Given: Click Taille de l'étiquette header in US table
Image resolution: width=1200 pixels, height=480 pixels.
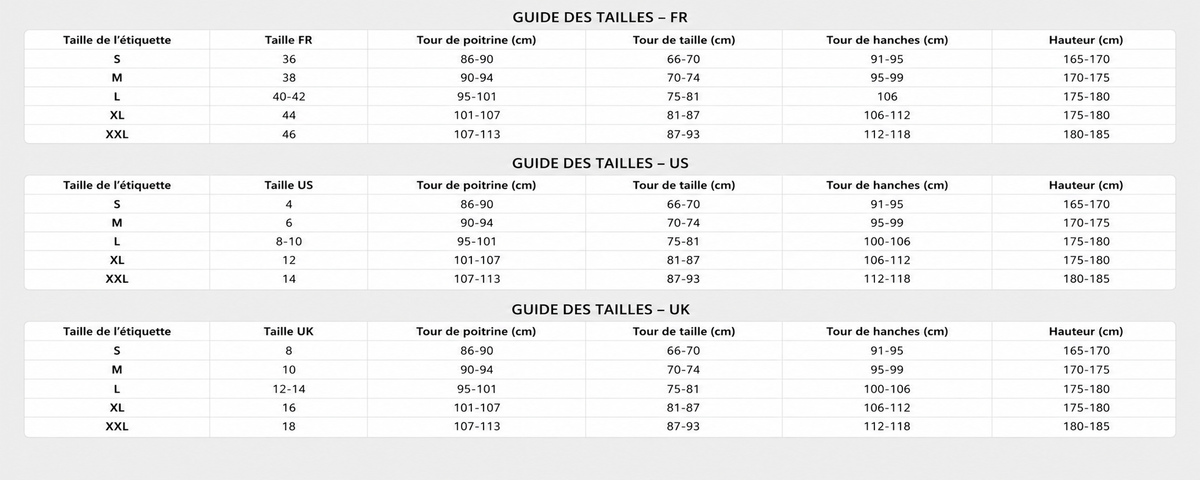Looking at the screenshot, I should click(117, 185).
